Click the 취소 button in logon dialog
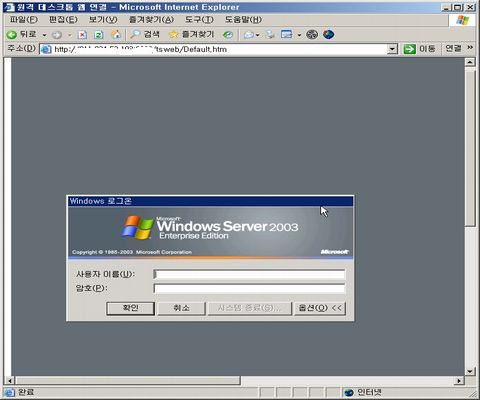 pos(181,308)
